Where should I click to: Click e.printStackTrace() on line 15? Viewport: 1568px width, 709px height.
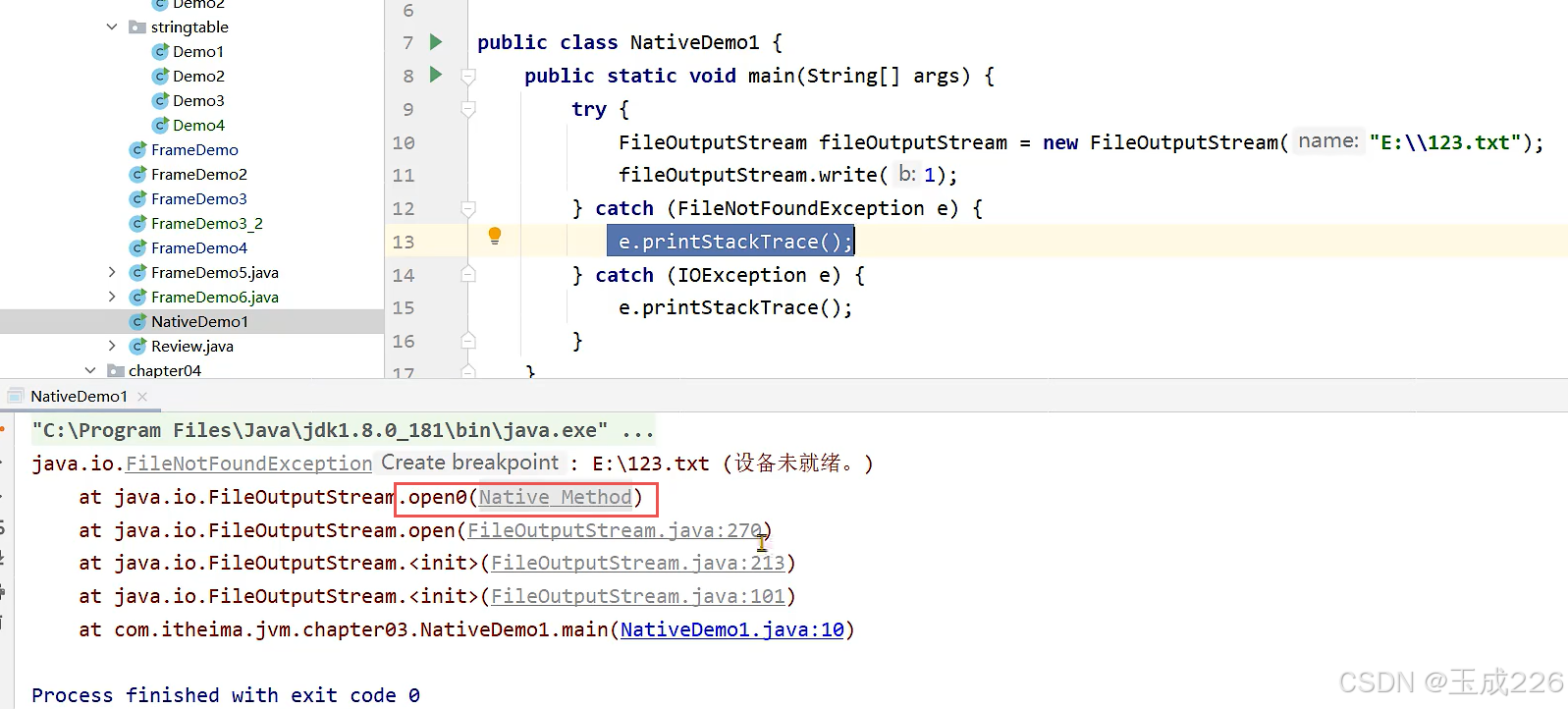click(x=735, y=307)
